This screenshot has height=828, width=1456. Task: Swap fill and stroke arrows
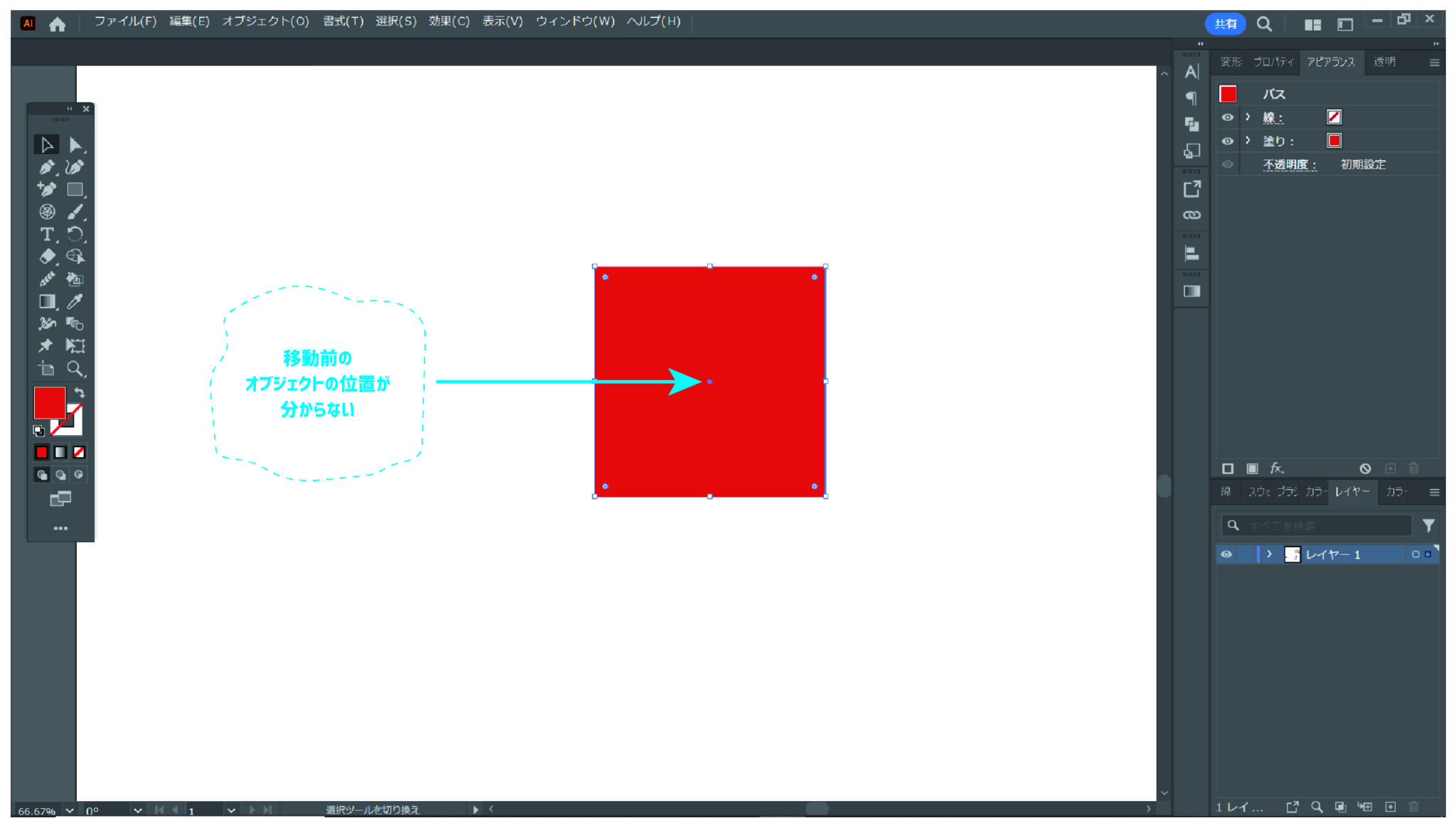click(80, 392)
